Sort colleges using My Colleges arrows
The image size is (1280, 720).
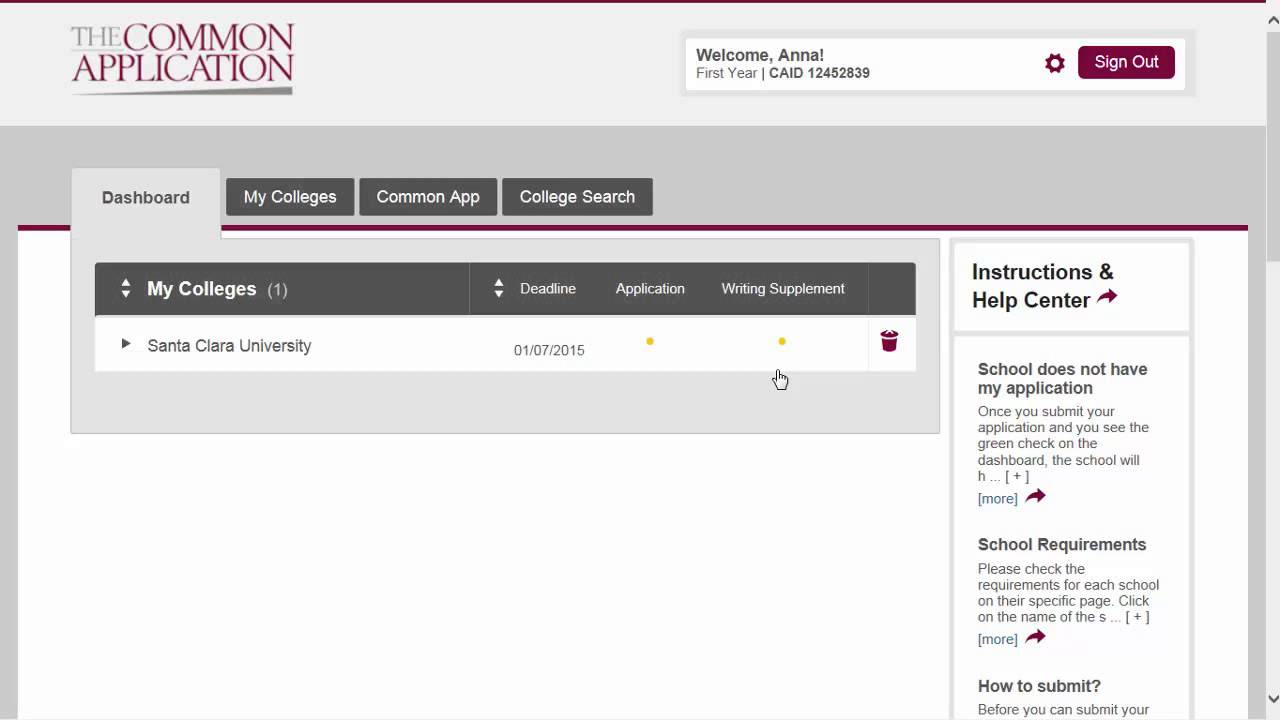point(125,289)
